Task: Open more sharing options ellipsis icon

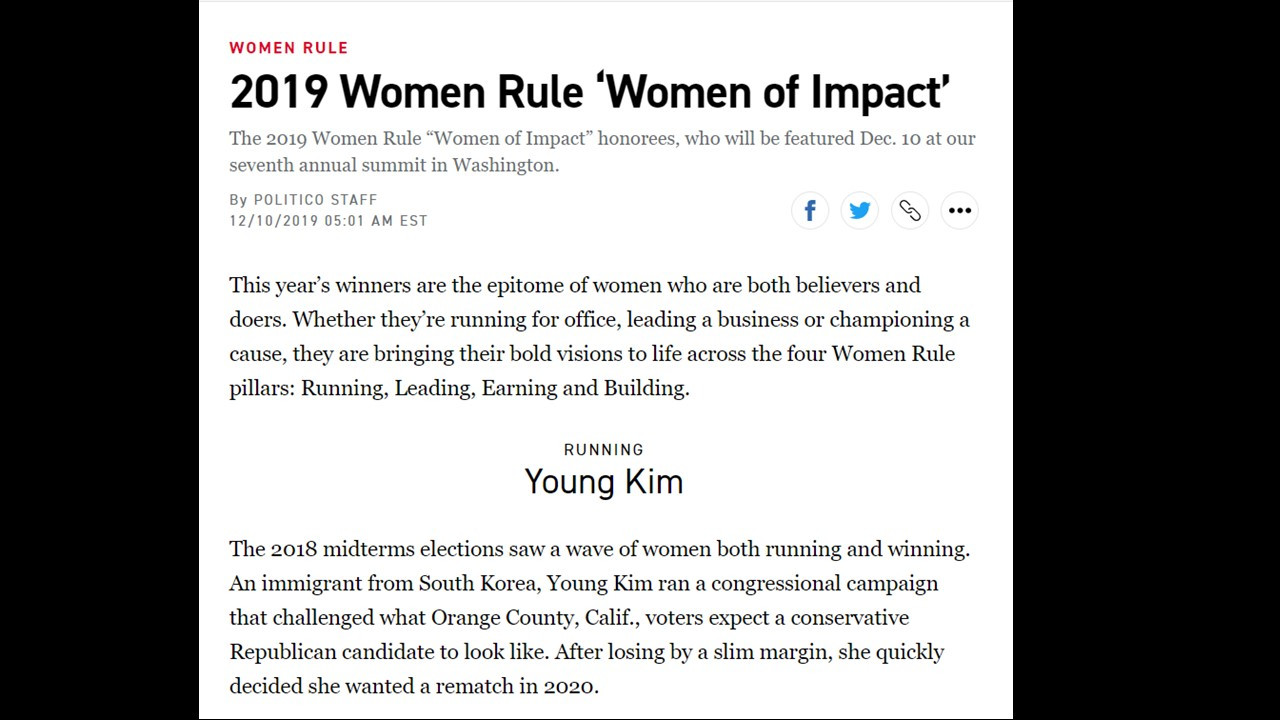Action: 960,210
